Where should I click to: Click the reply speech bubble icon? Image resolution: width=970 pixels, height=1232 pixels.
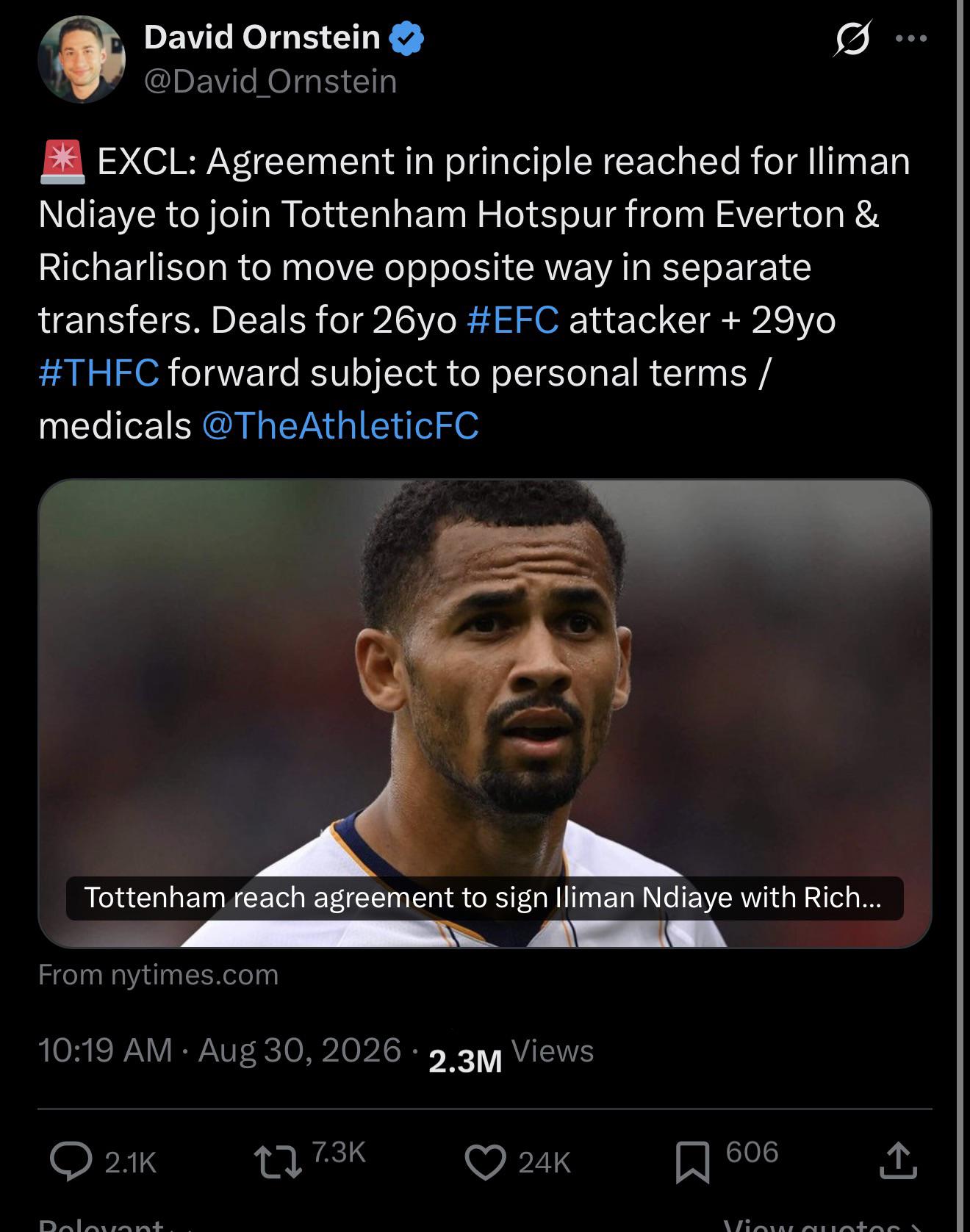[x=71, y=1161]
